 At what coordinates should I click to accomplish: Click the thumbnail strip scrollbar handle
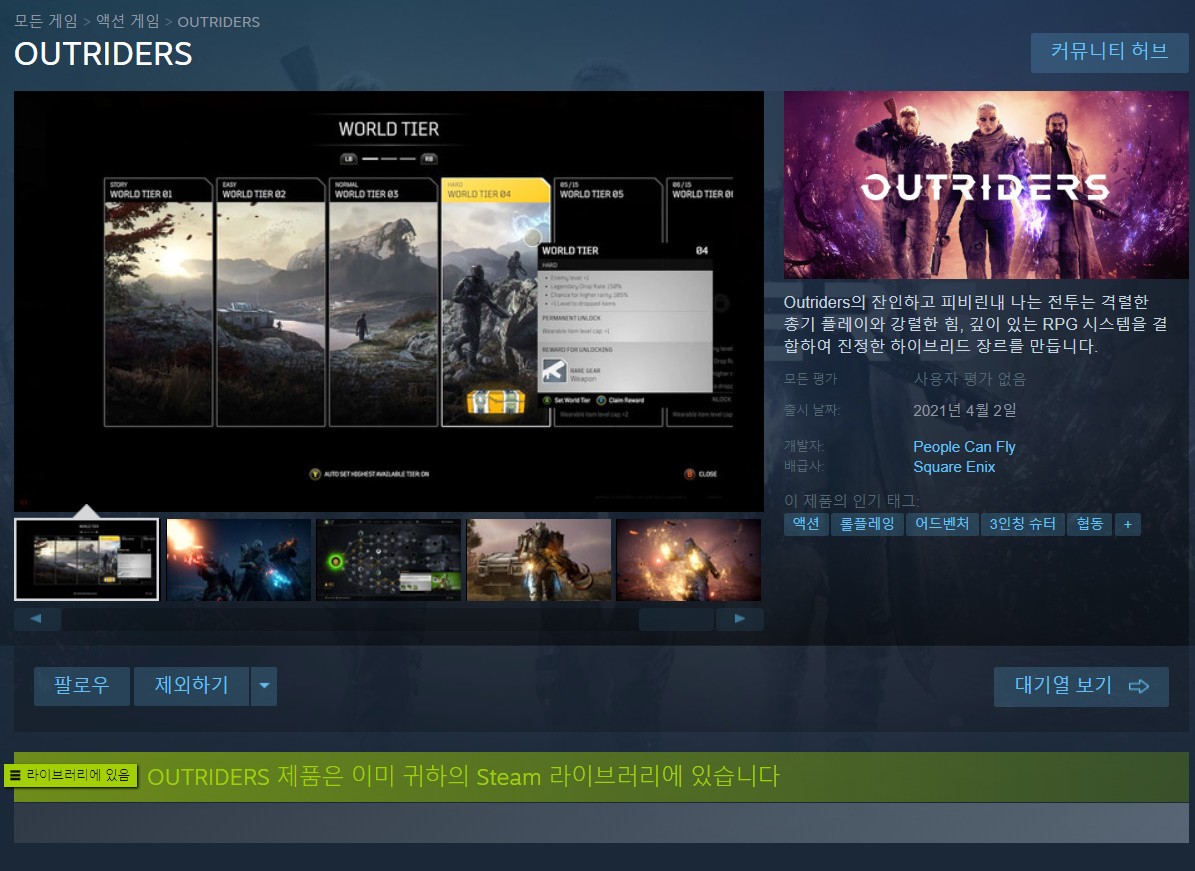(676, 619)
